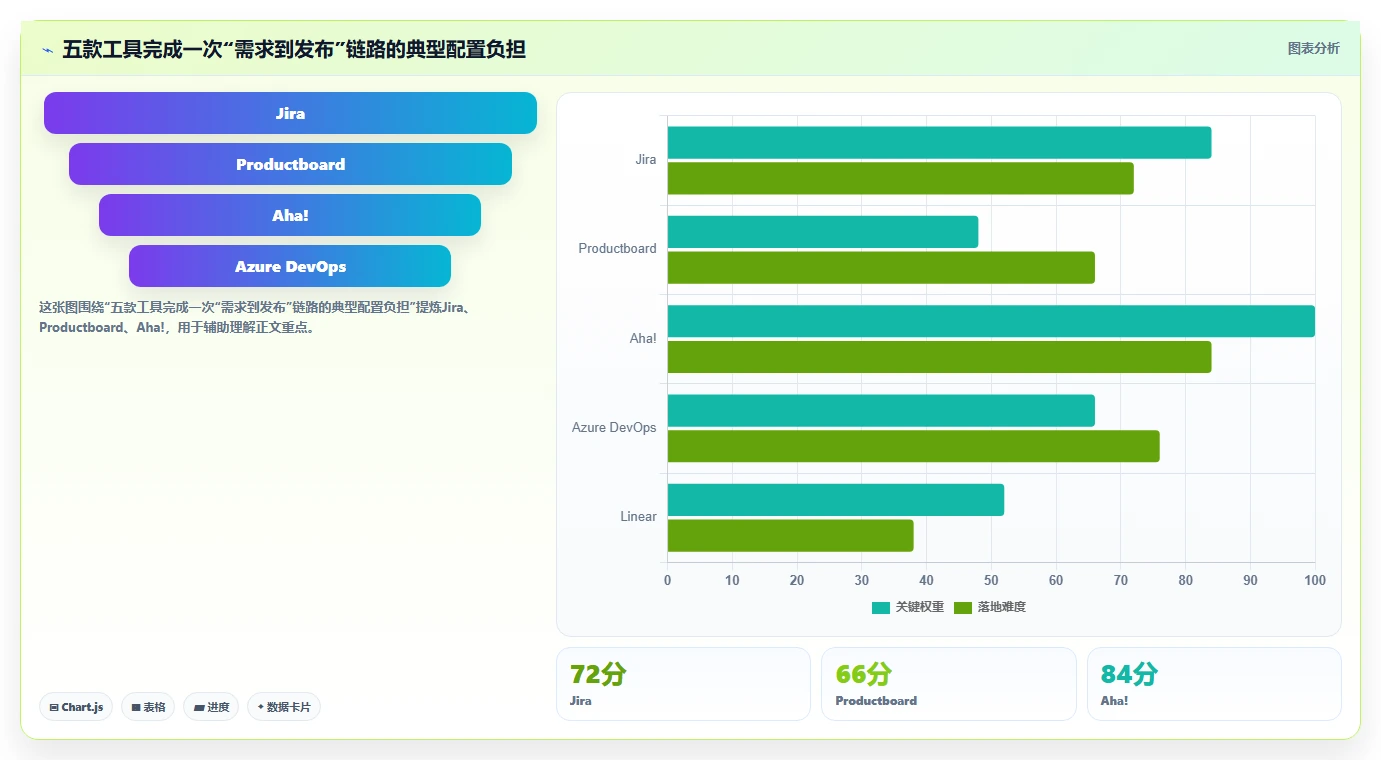Click the 关键权重 legend label

[920, 607]
